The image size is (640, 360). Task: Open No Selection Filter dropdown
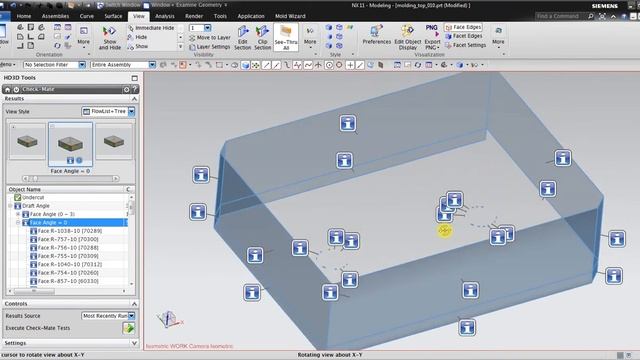[82, 64]
